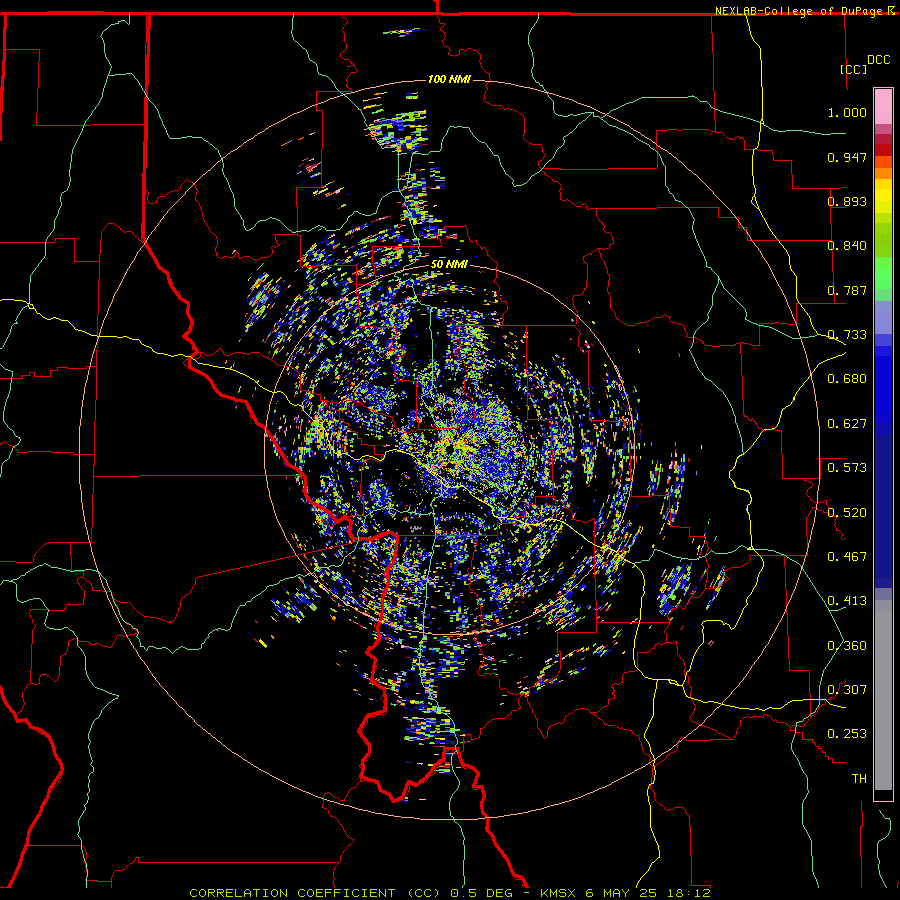
Task: Pick the bright green segment of the color bar
Action: (x=883, y=273)
